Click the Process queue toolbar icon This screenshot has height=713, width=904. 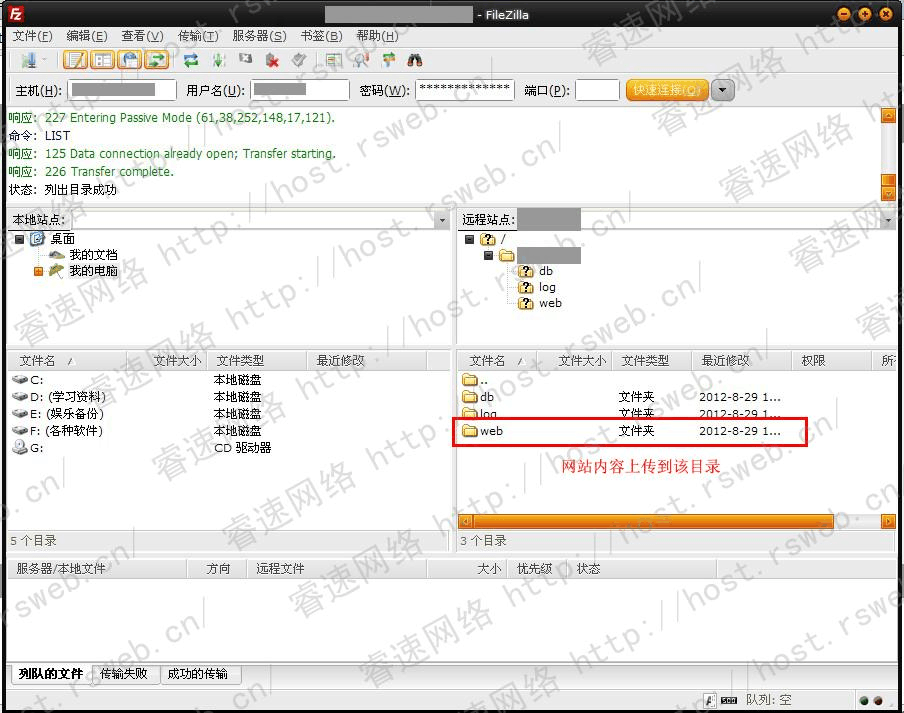pyautogui.click(x=218, y=60)
